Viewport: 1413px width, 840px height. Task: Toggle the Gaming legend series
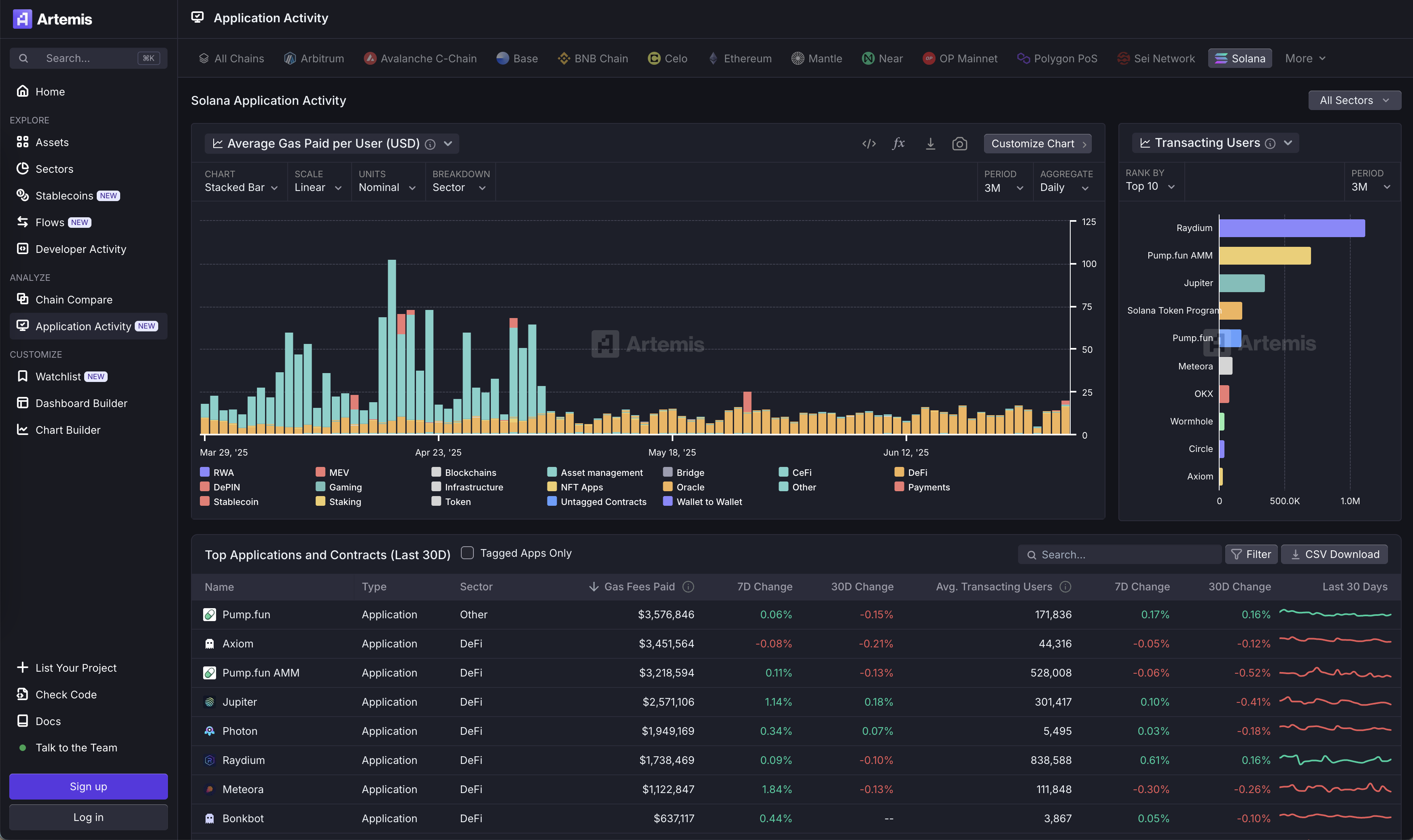pos(338,487)
